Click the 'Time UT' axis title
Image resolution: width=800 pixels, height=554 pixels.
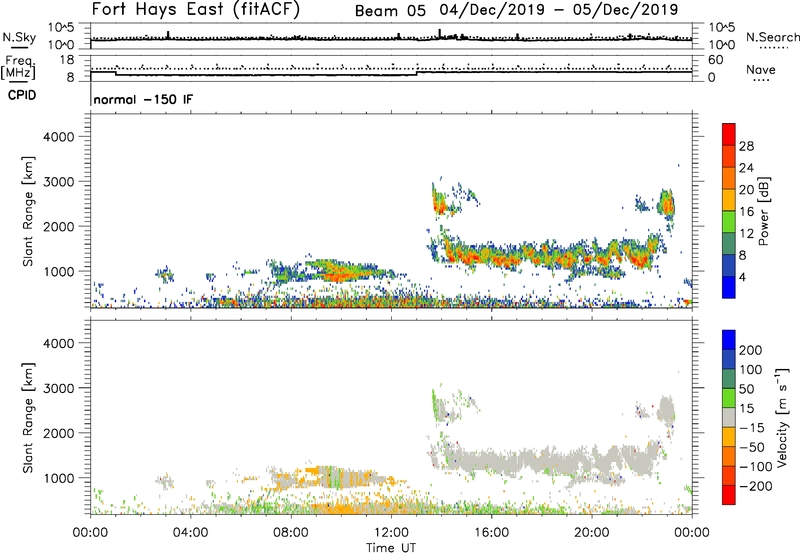point(391,548)
